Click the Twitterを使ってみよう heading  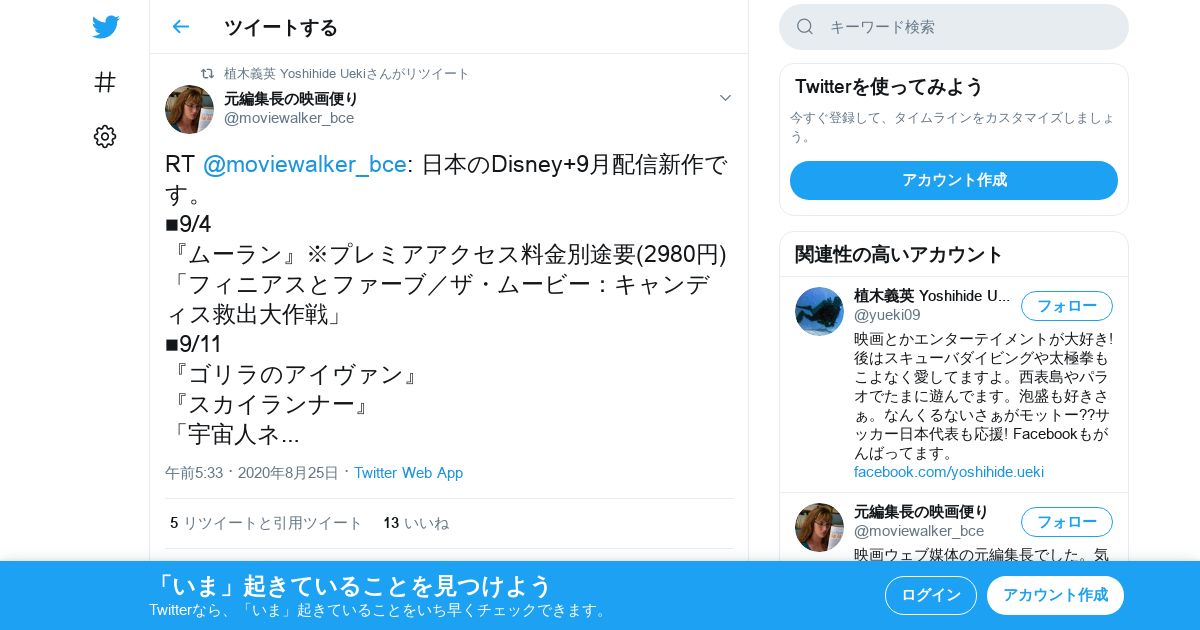tap(889, 87)
